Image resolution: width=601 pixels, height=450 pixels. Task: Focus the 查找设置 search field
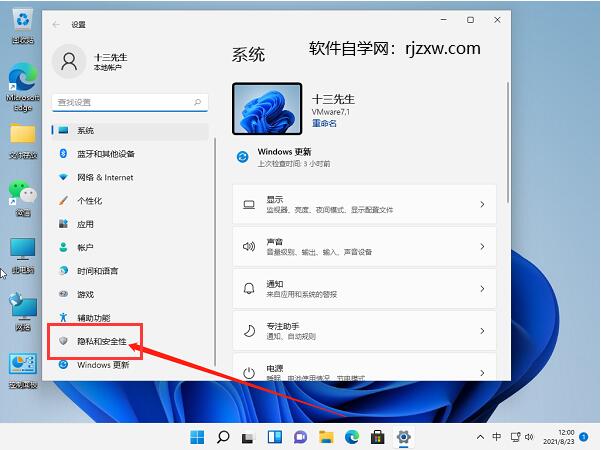[130, 102]
